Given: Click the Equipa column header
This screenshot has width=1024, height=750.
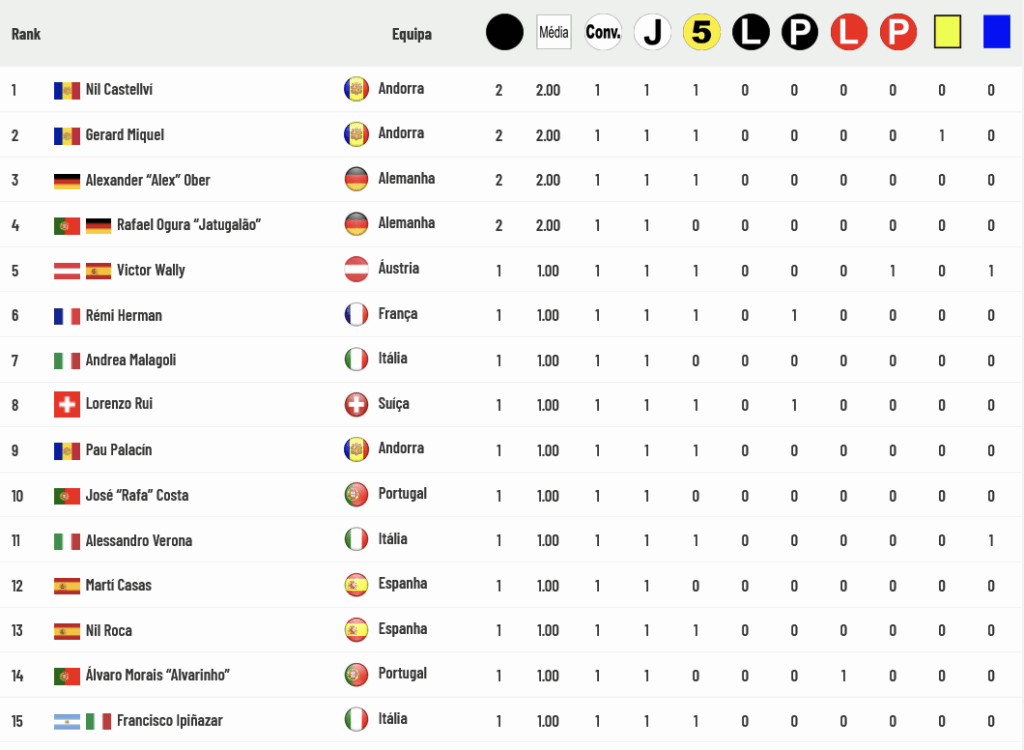Looking at the screenshot, I should tap(411, 34).
